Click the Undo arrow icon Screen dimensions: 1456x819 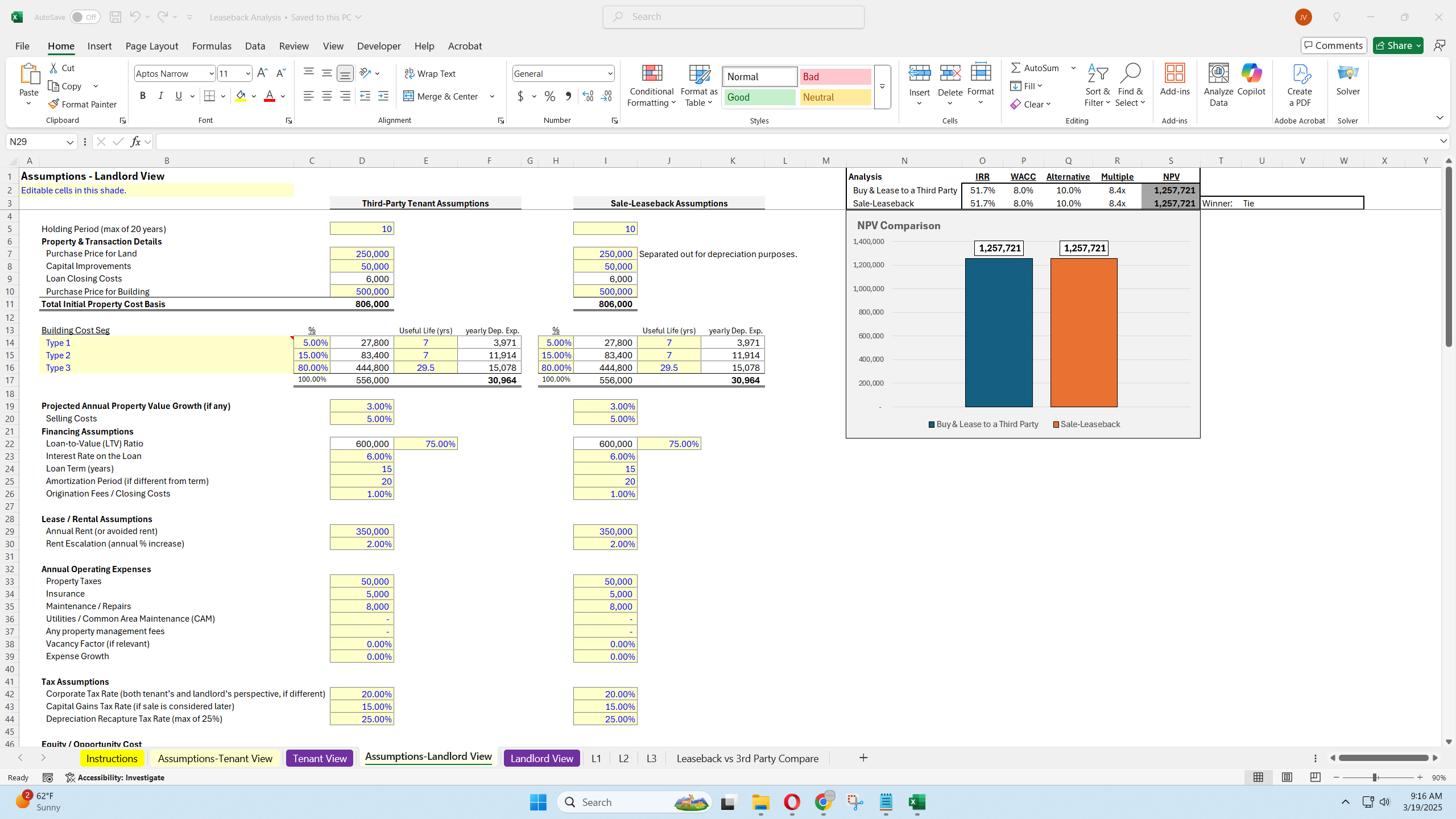(x=135, y=17)
